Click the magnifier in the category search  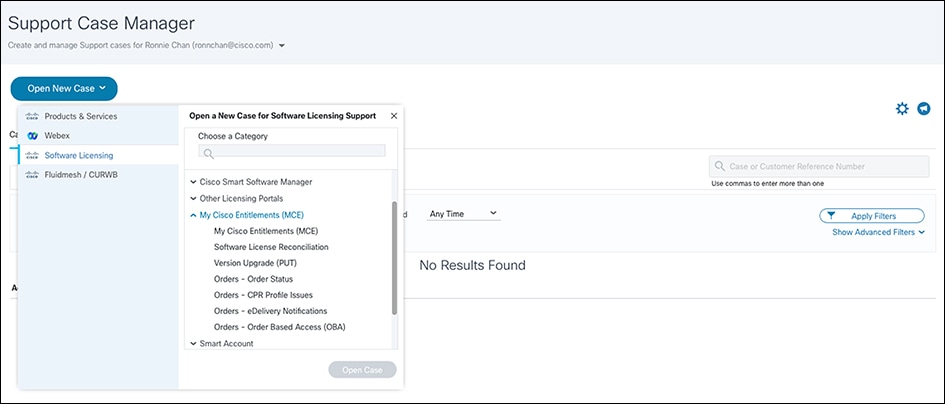(x=208, y=153)
